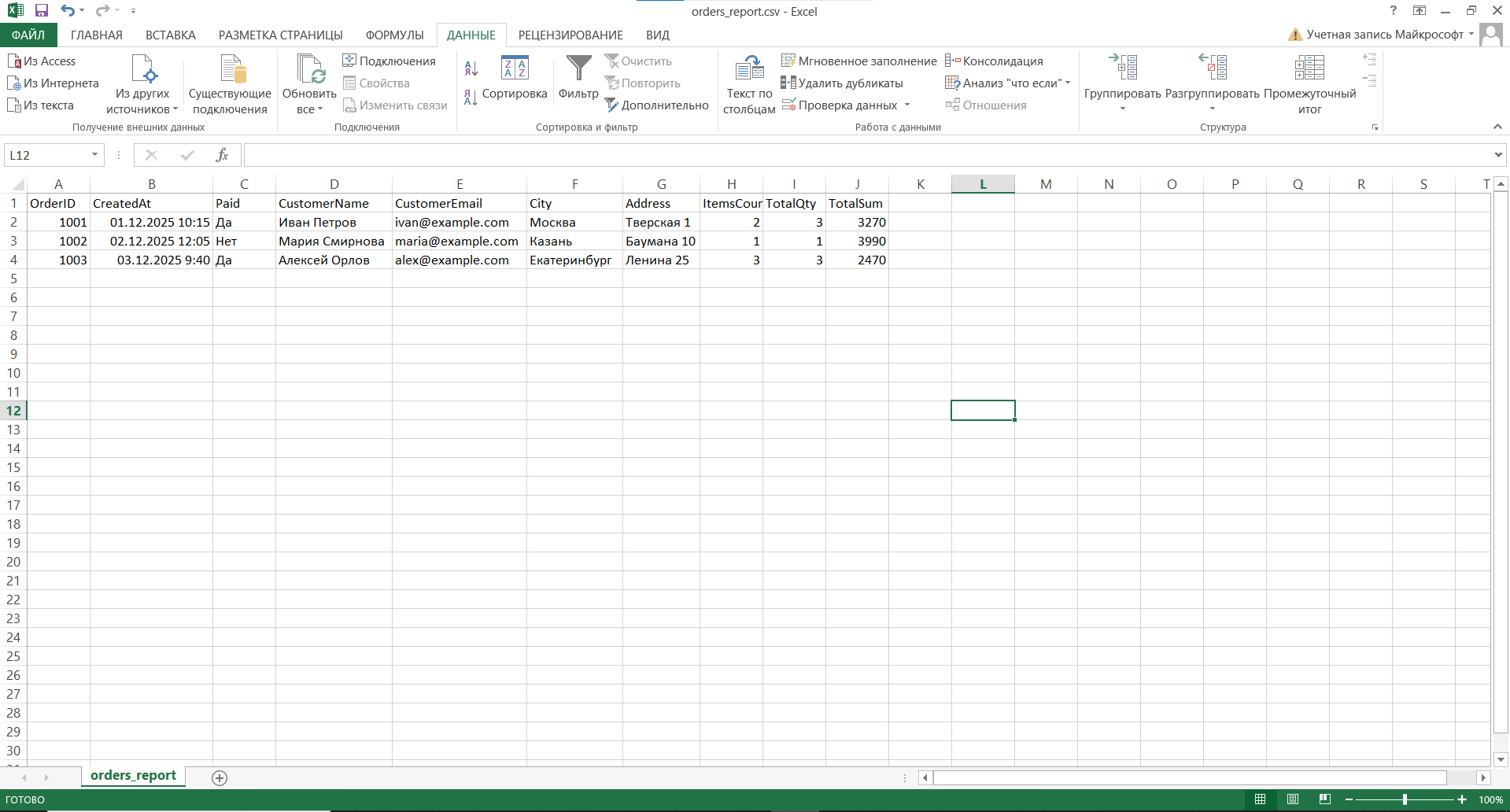This screenshot has height=812, width=1510.
Task: Sort descending Я to A
Action: pos(471,98)
